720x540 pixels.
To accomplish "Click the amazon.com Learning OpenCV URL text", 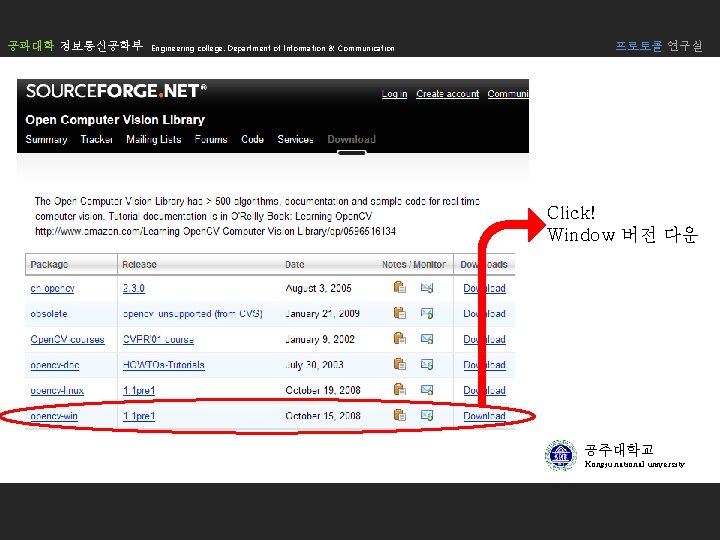I will pyautogui.click(x=215, y=231).
